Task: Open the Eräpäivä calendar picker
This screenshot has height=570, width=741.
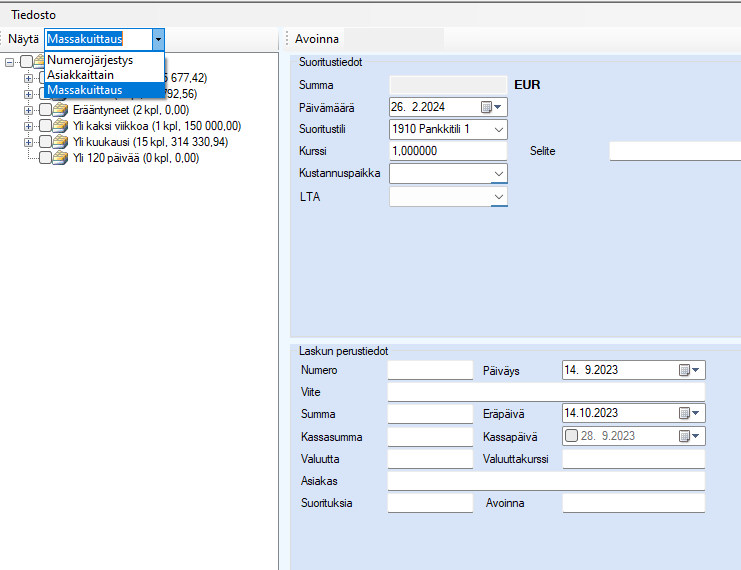Action: pos(691,413)
